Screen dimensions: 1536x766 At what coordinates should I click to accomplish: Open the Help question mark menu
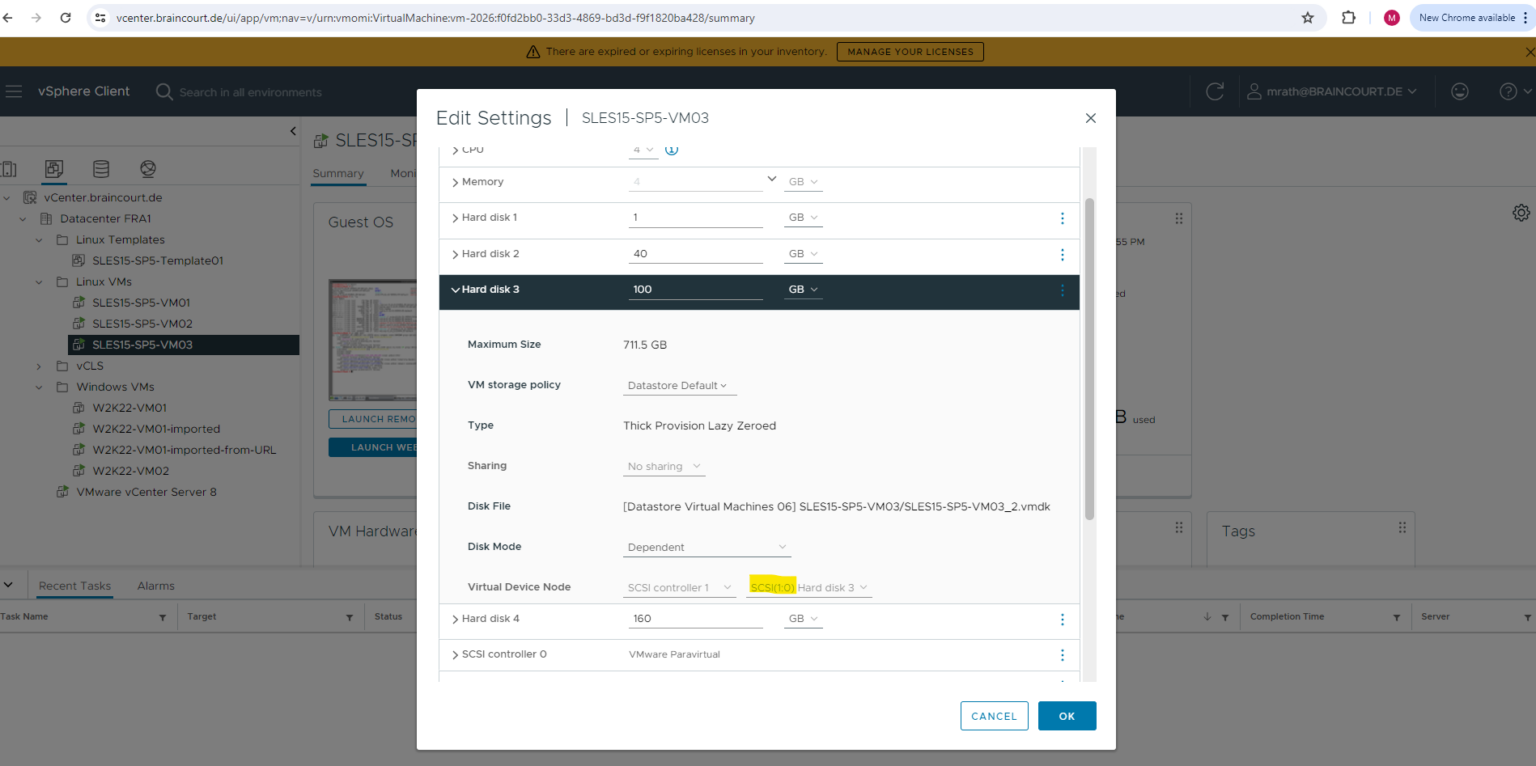pyautogui.click(x=1506, y=91)
